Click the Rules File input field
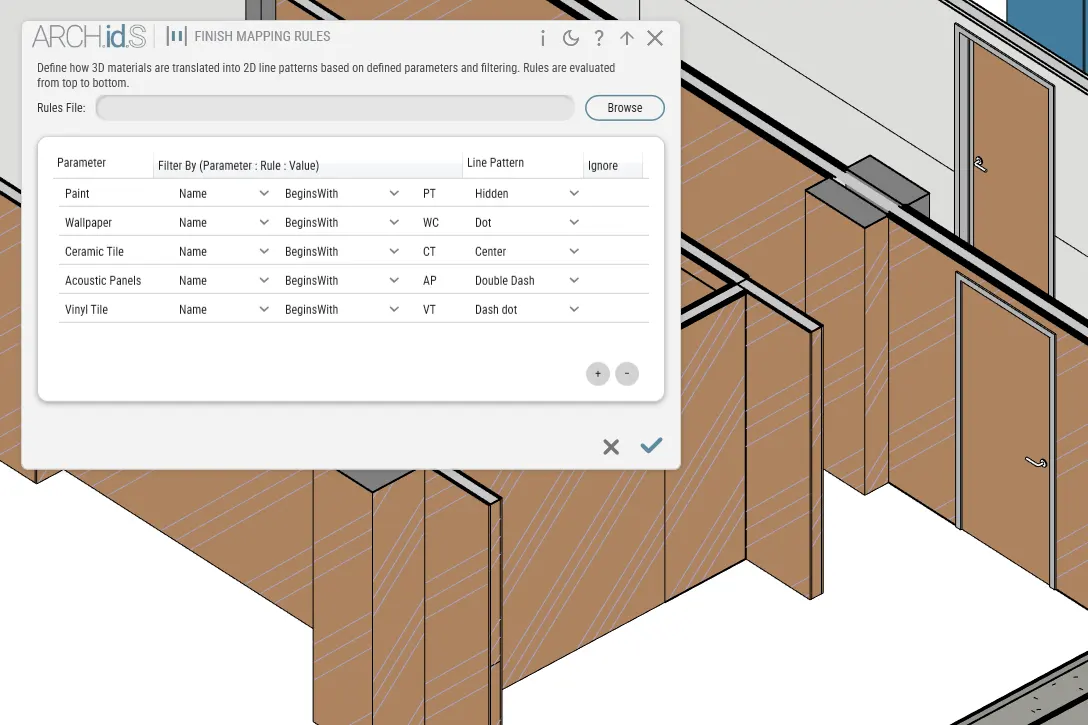This screenshot has height=725, width=1088. [x=335, y=108]
